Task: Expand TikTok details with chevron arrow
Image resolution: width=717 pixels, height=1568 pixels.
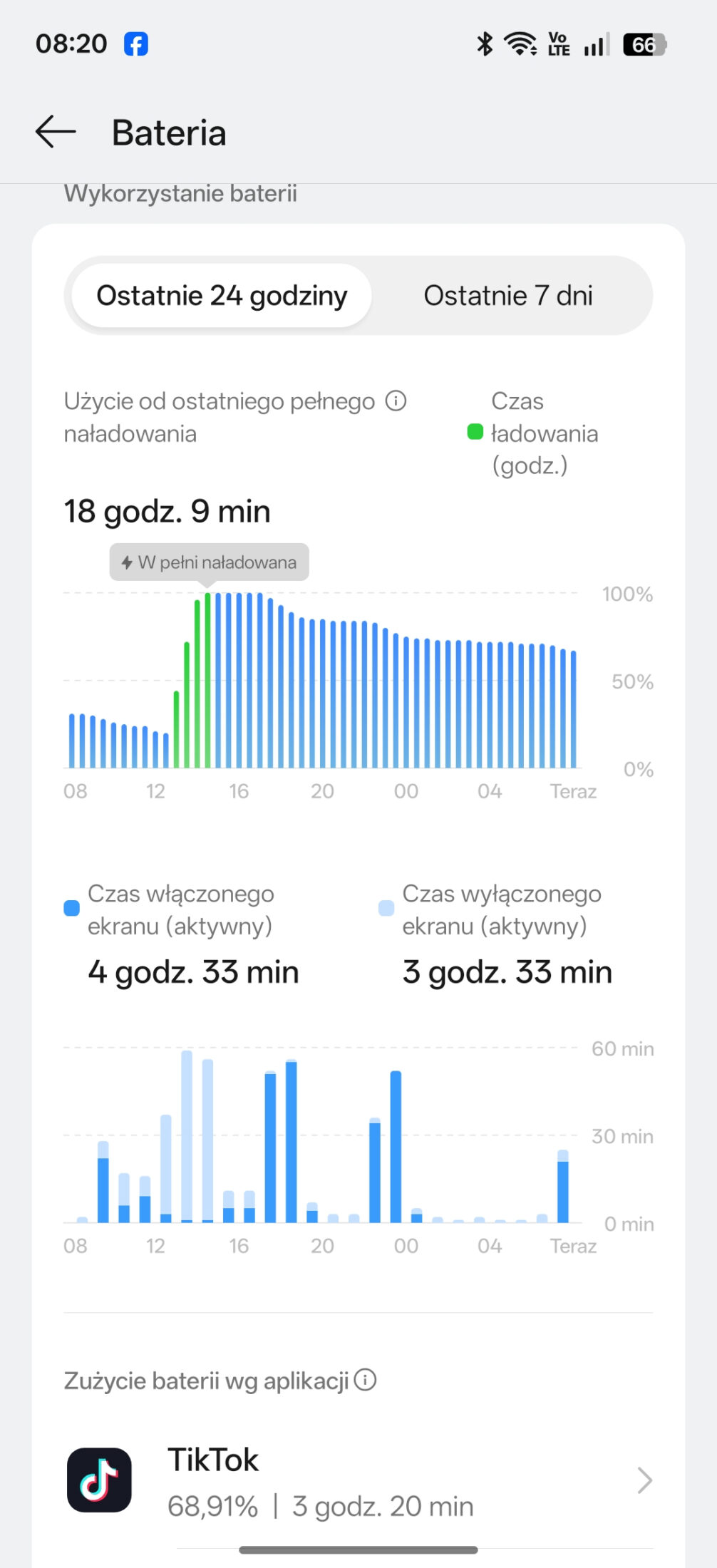Action: click(644, 1480)
